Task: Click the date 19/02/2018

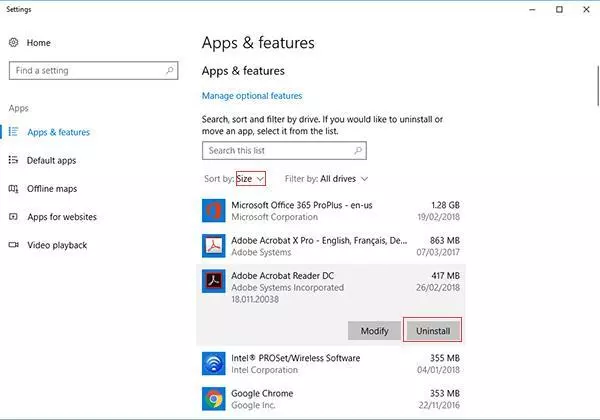Action: tap(439, 217)
